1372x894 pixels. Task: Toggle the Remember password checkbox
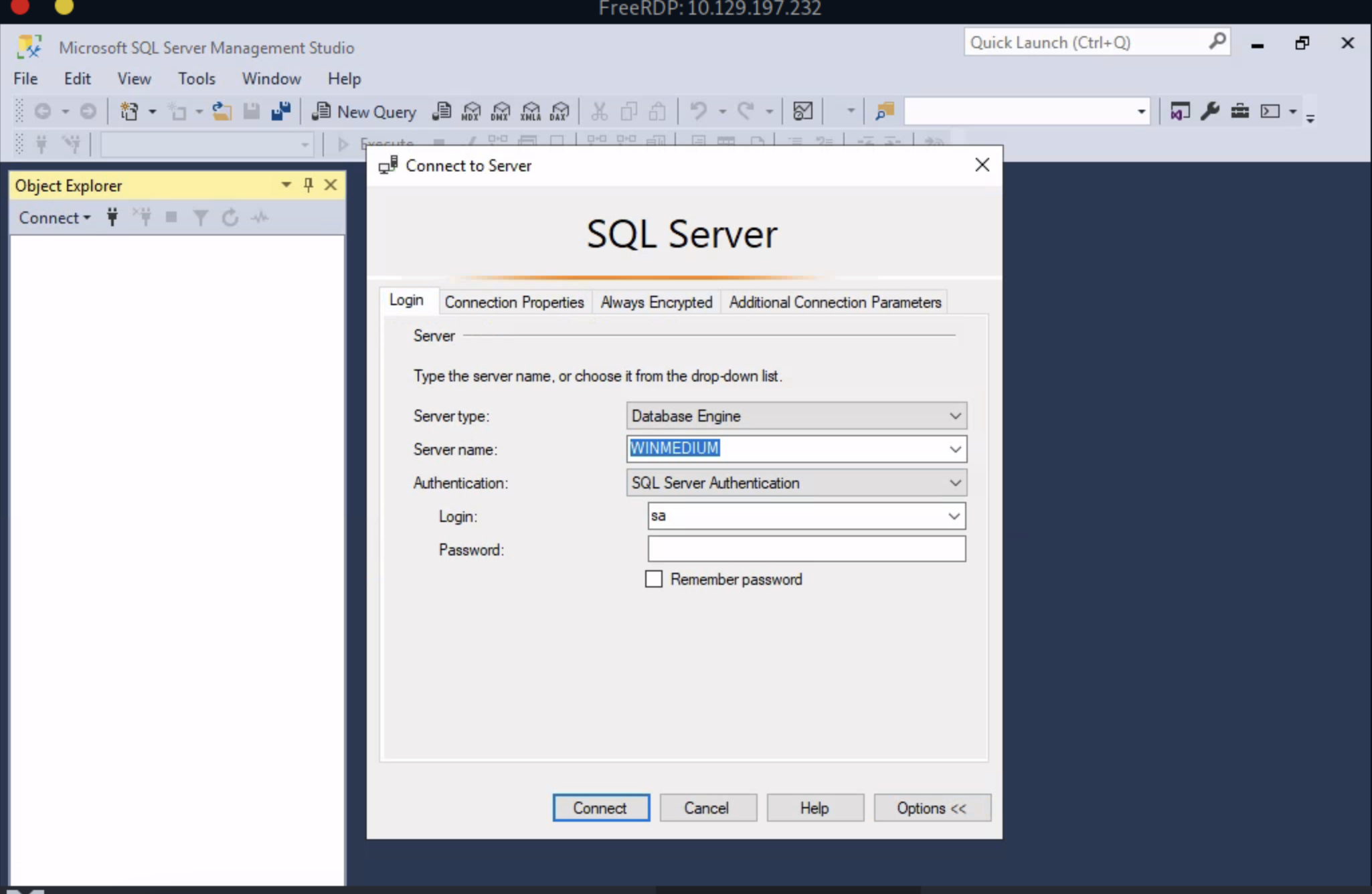pyautogui.click(x=653, y=579)
